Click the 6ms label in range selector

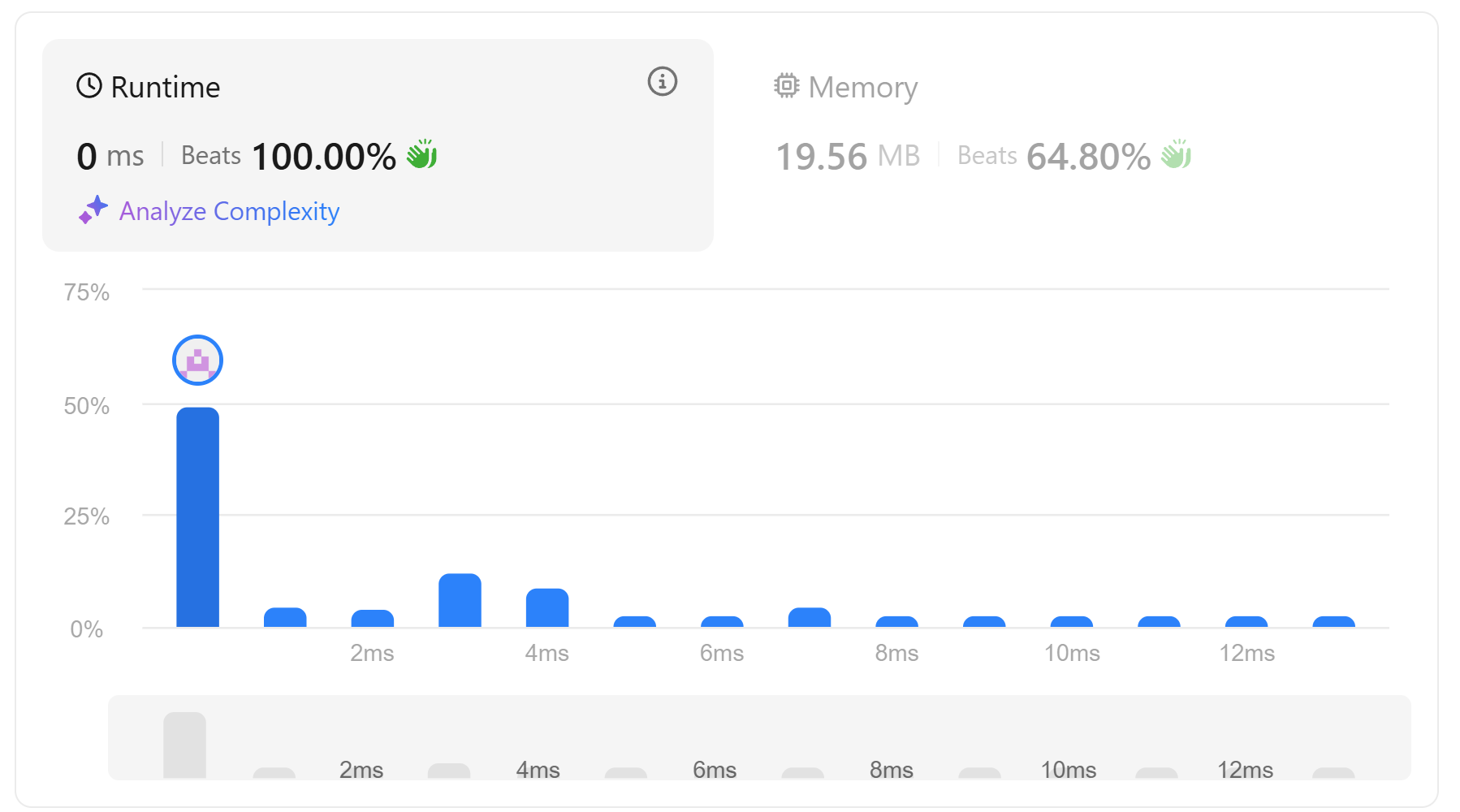click(x=715, y=769)
